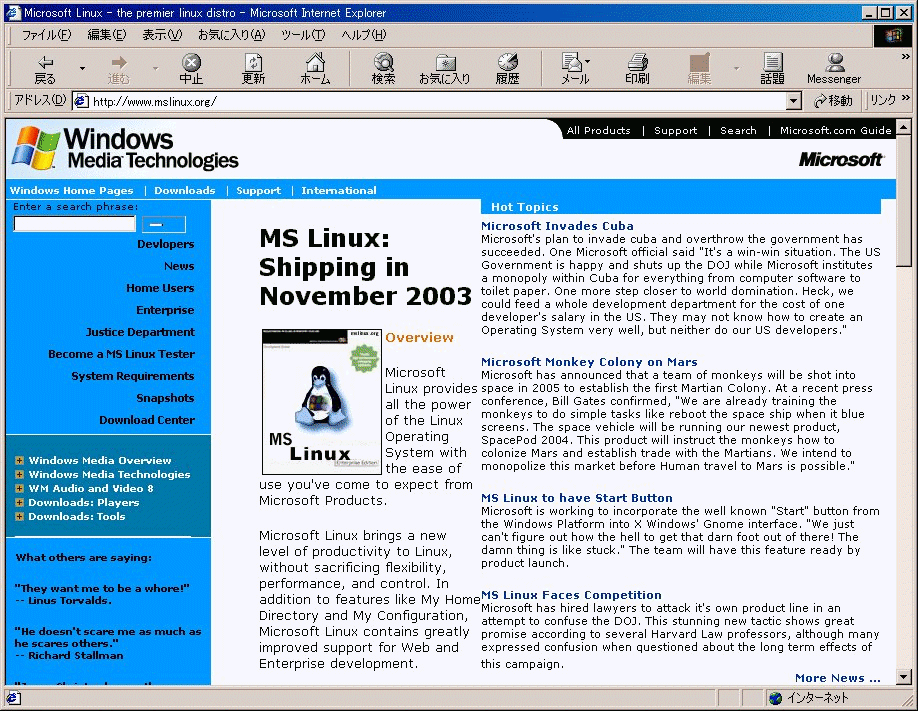Show browsing 履歴 history
This screenshot has height=711, width=918.
click(x=508, y=70)
